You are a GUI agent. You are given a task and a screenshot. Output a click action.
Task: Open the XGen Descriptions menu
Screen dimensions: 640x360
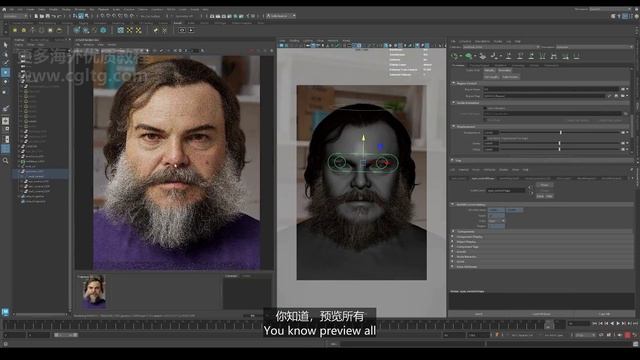point(482,42)
